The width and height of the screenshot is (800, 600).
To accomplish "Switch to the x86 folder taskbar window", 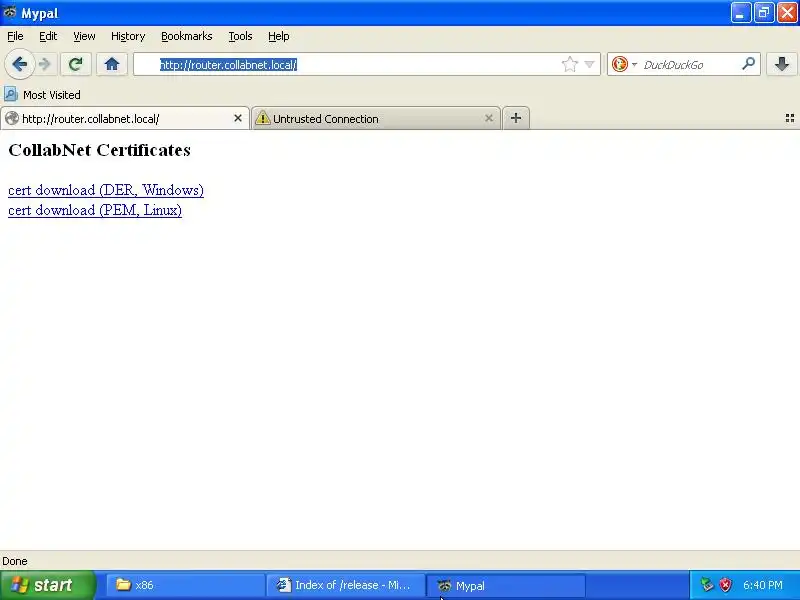I will [185, 585].
